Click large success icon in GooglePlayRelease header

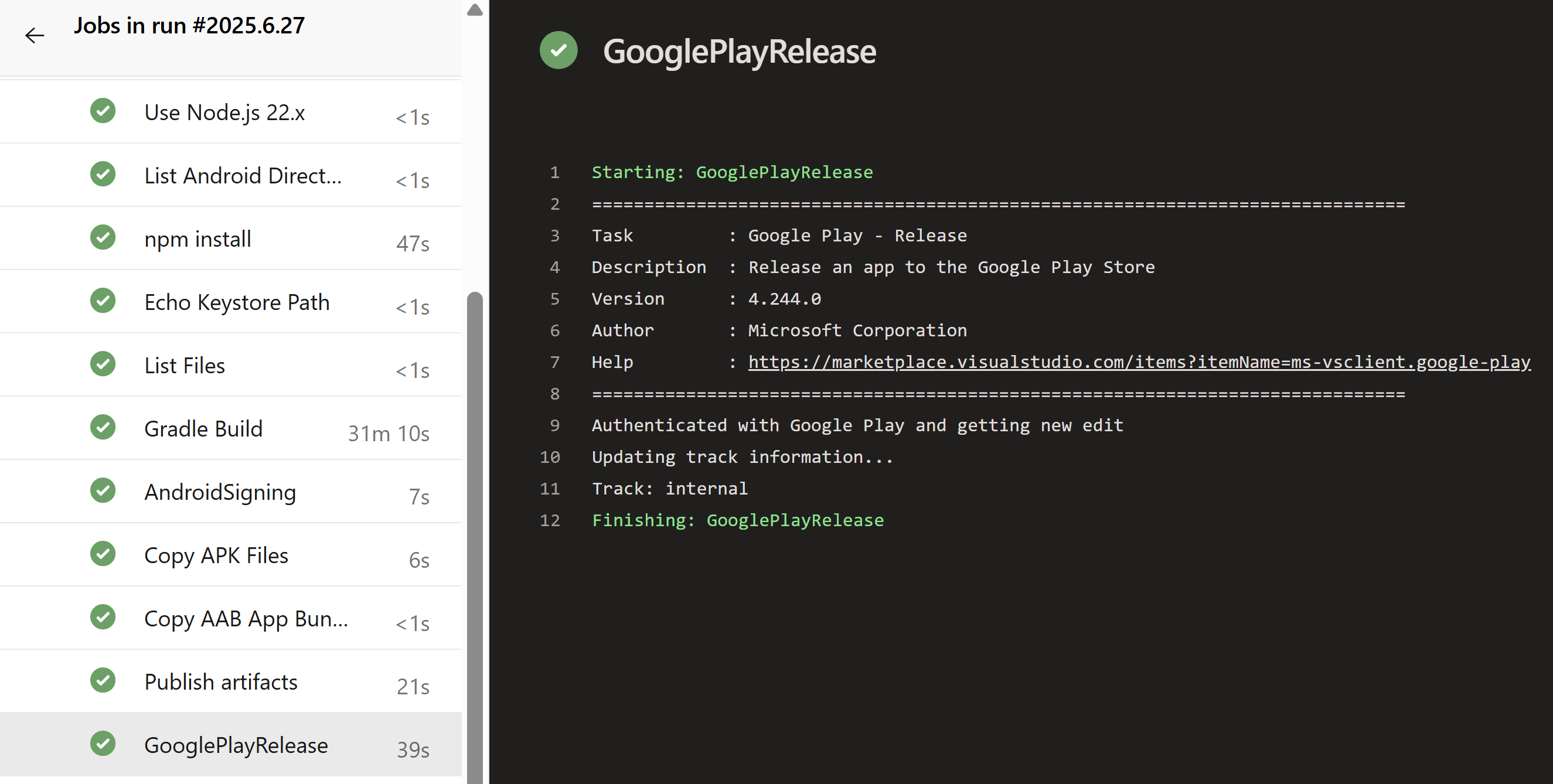[x=558, y=50]
